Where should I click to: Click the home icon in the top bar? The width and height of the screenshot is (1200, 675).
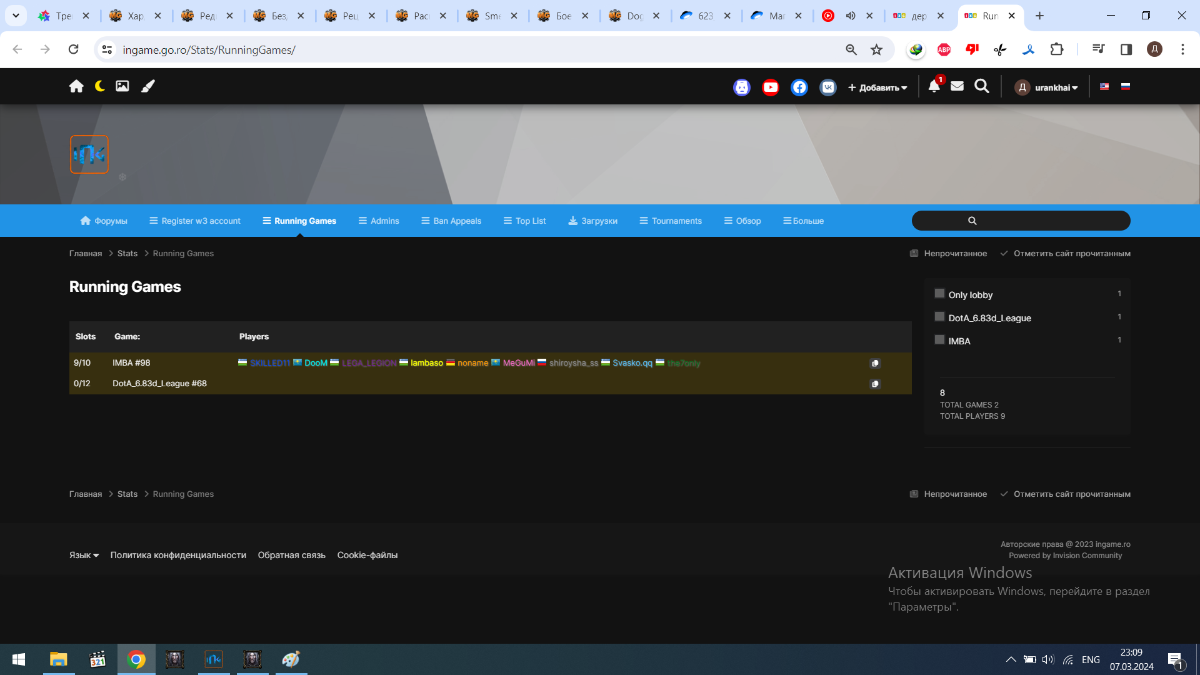[x=76, y=87]
